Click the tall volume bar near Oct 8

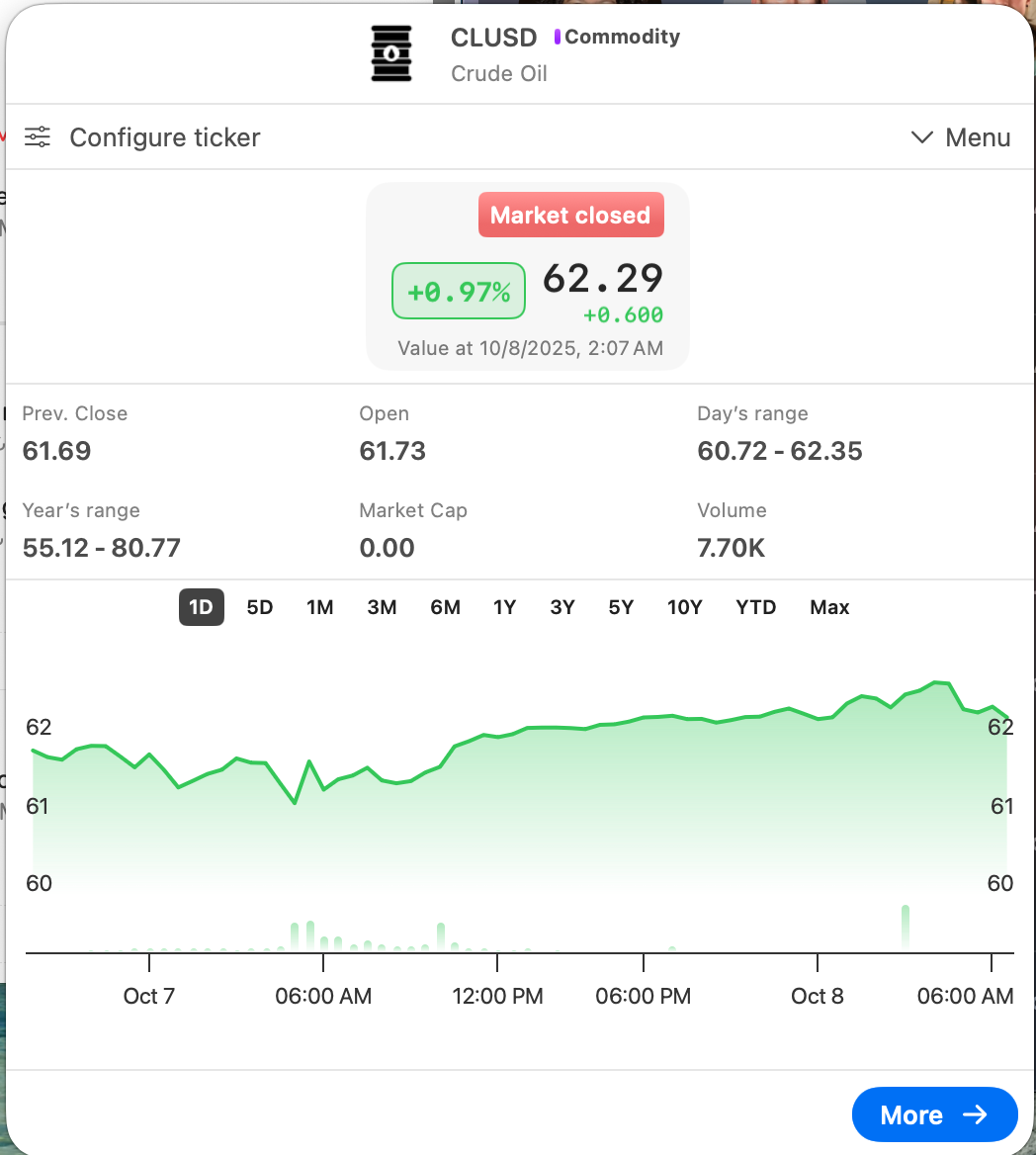click(x=905, y=928)
